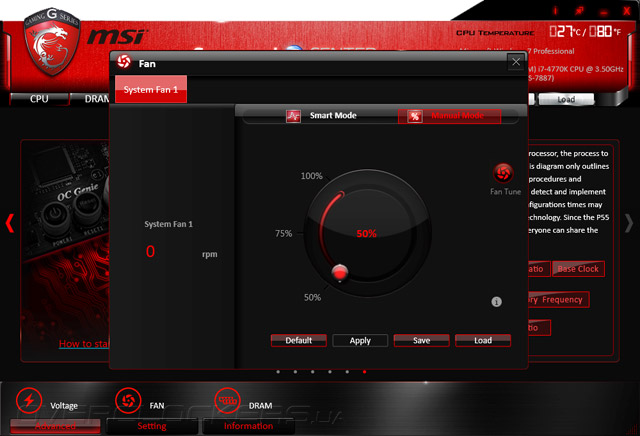Image resolution: width=640 pixels, height=436 pixels.
Task: Click the info icon in the title bar
Action: click(555, 11)
